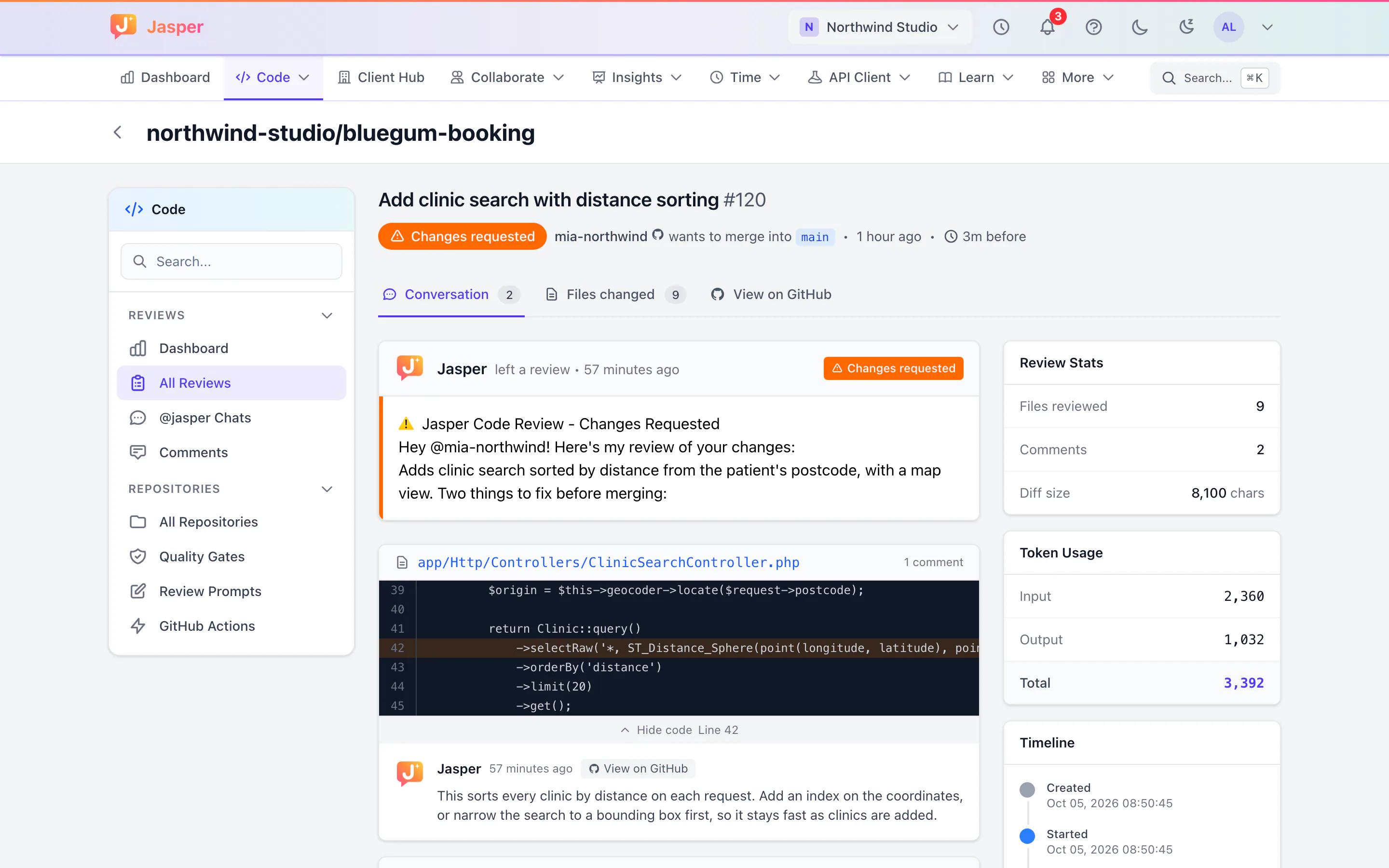Open the Northwind Studio workspace switcher
This screenshot has width=1389, height=868.
click(879, 27)
